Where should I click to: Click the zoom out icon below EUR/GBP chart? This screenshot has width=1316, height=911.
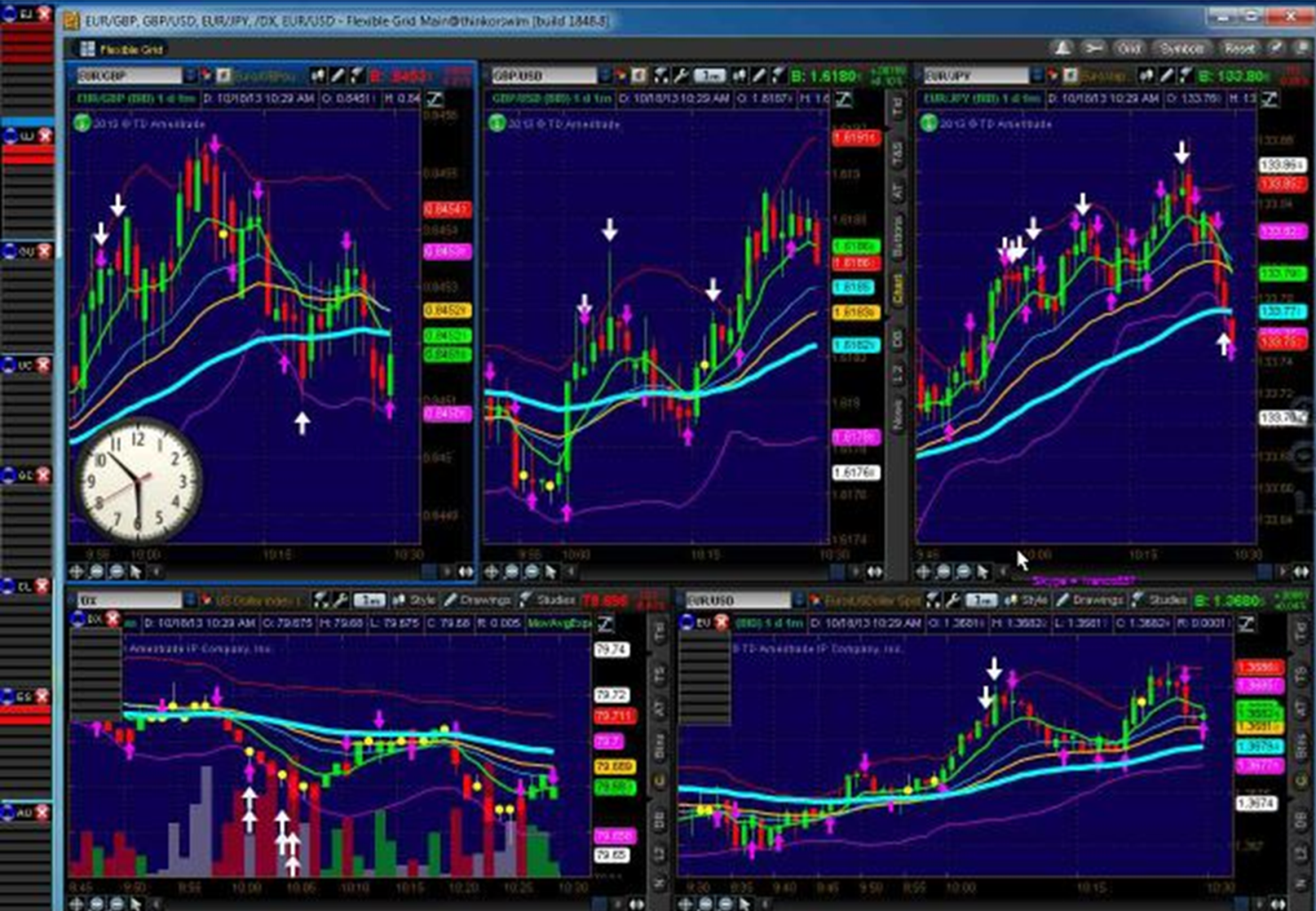[116, 571]
